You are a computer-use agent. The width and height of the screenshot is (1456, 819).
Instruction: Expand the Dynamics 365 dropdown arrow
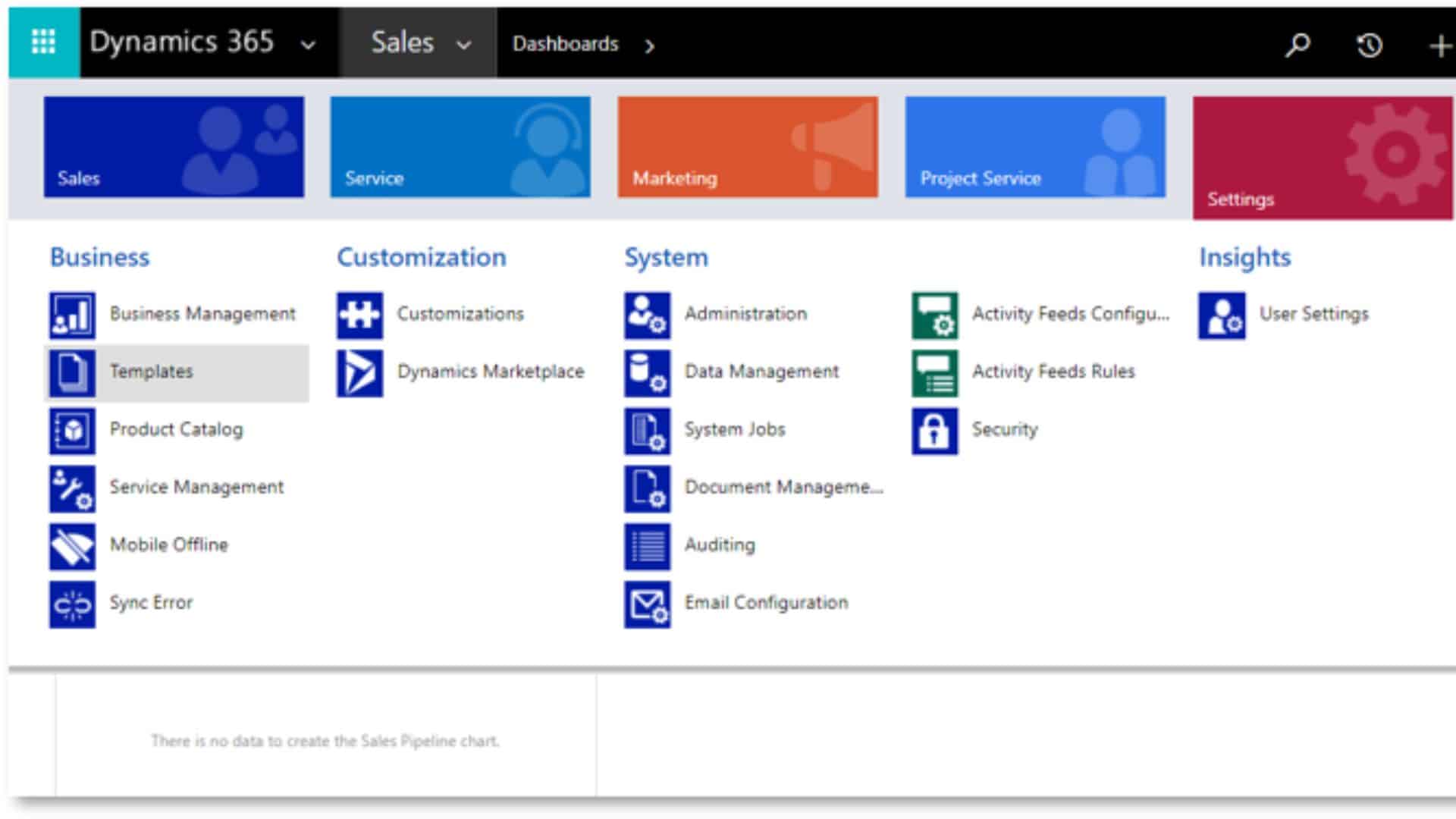(308, 45)
